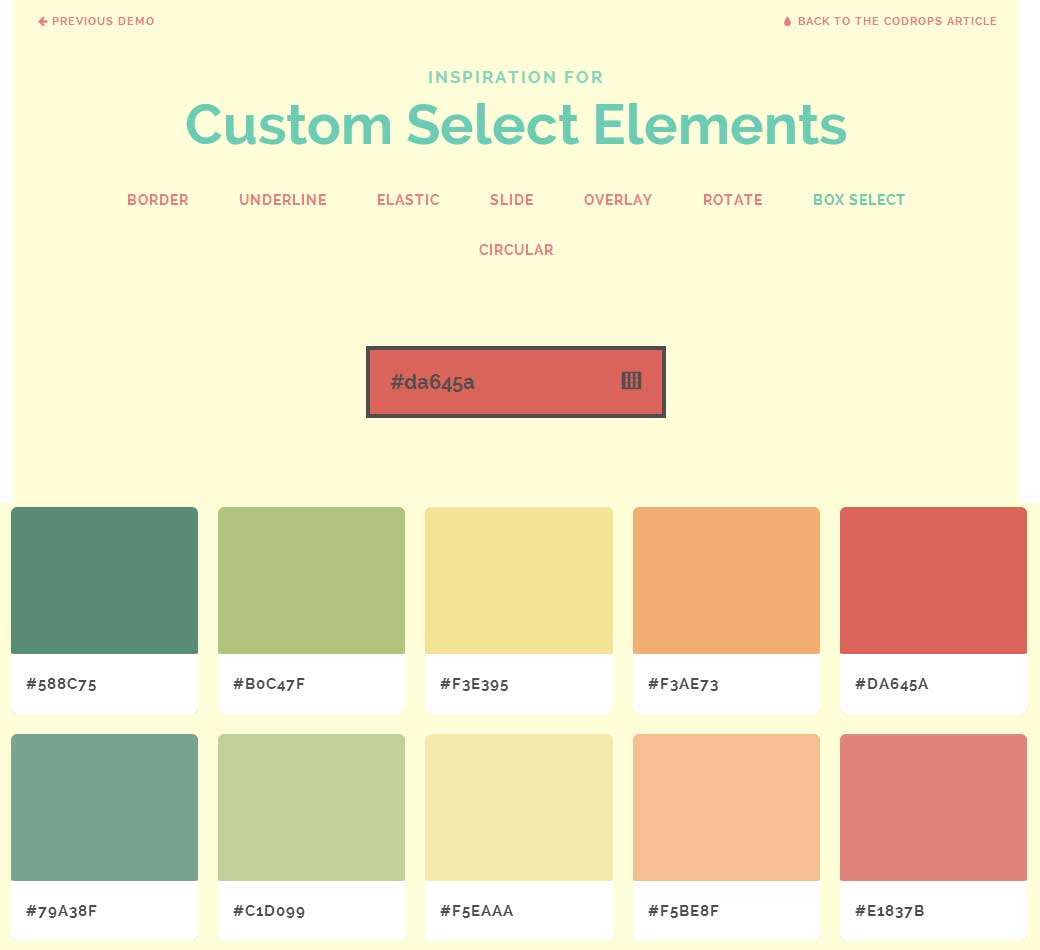Switch to the UNDERLINE demo
Viewport: 1040px width, 950px height.
tap(282, 200)
